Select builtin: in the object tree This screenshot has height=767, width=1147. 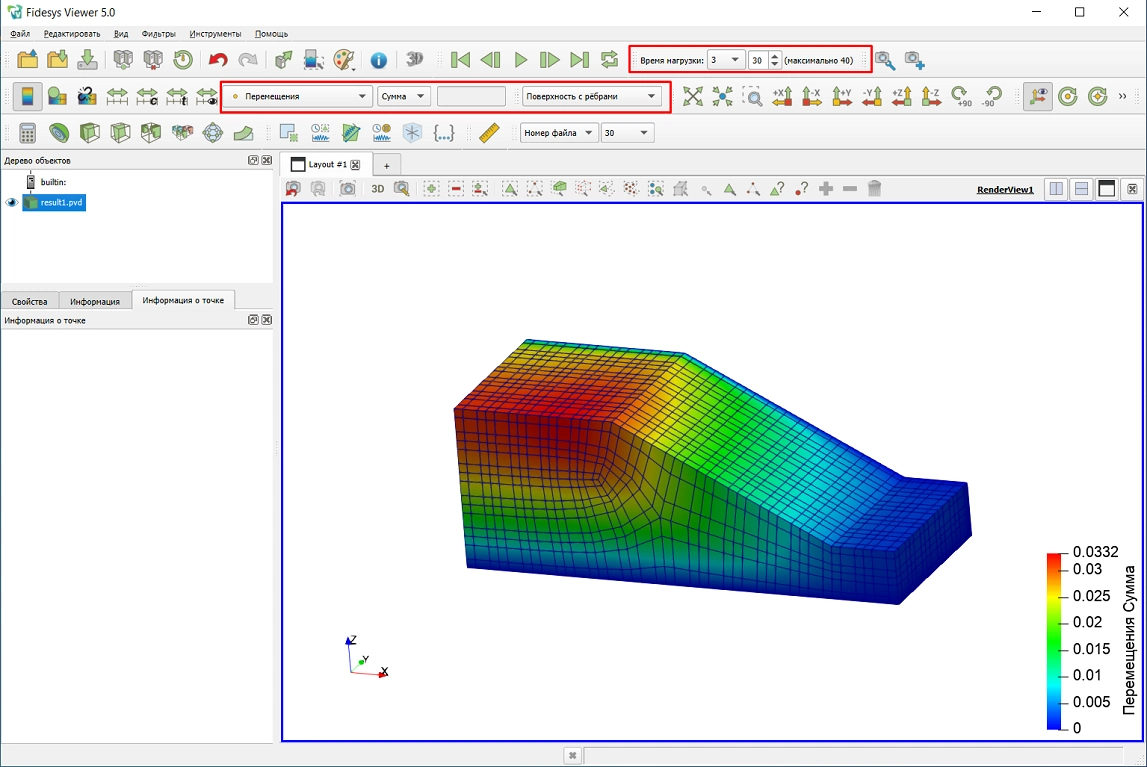[x=53, y=182]
